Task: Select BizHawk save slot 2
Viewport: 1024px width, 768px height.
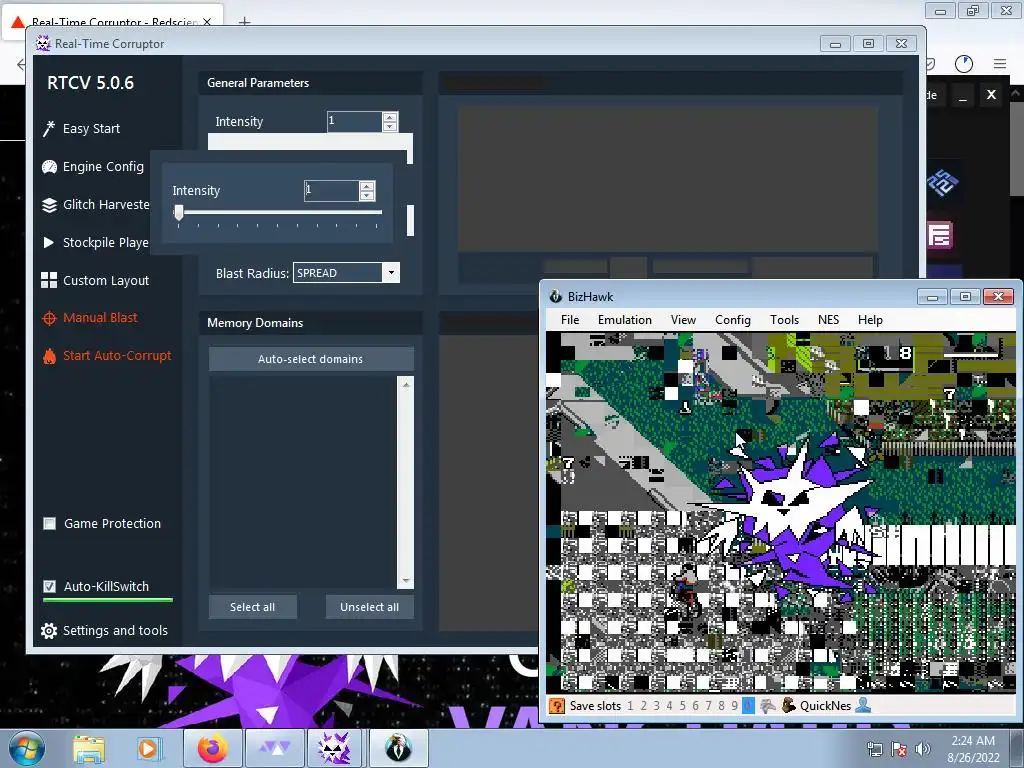Action: (643, 706)
